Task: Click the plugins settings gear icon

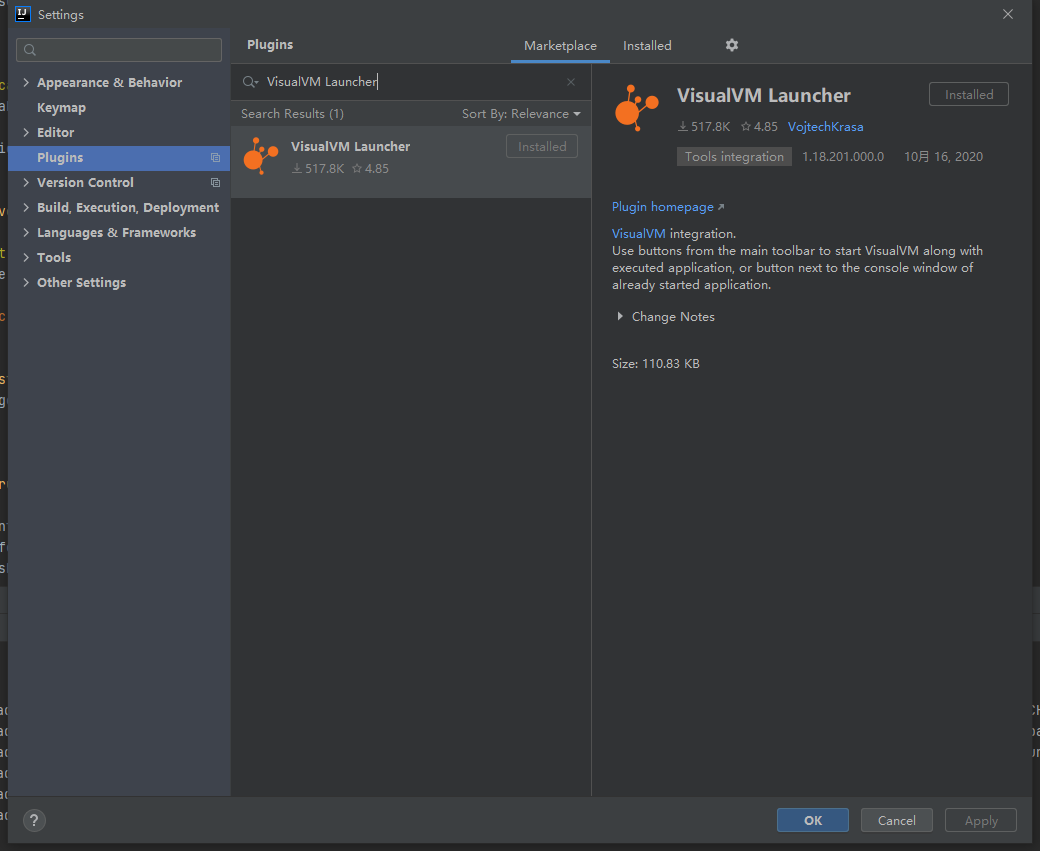Action: [x=731, y=45]
